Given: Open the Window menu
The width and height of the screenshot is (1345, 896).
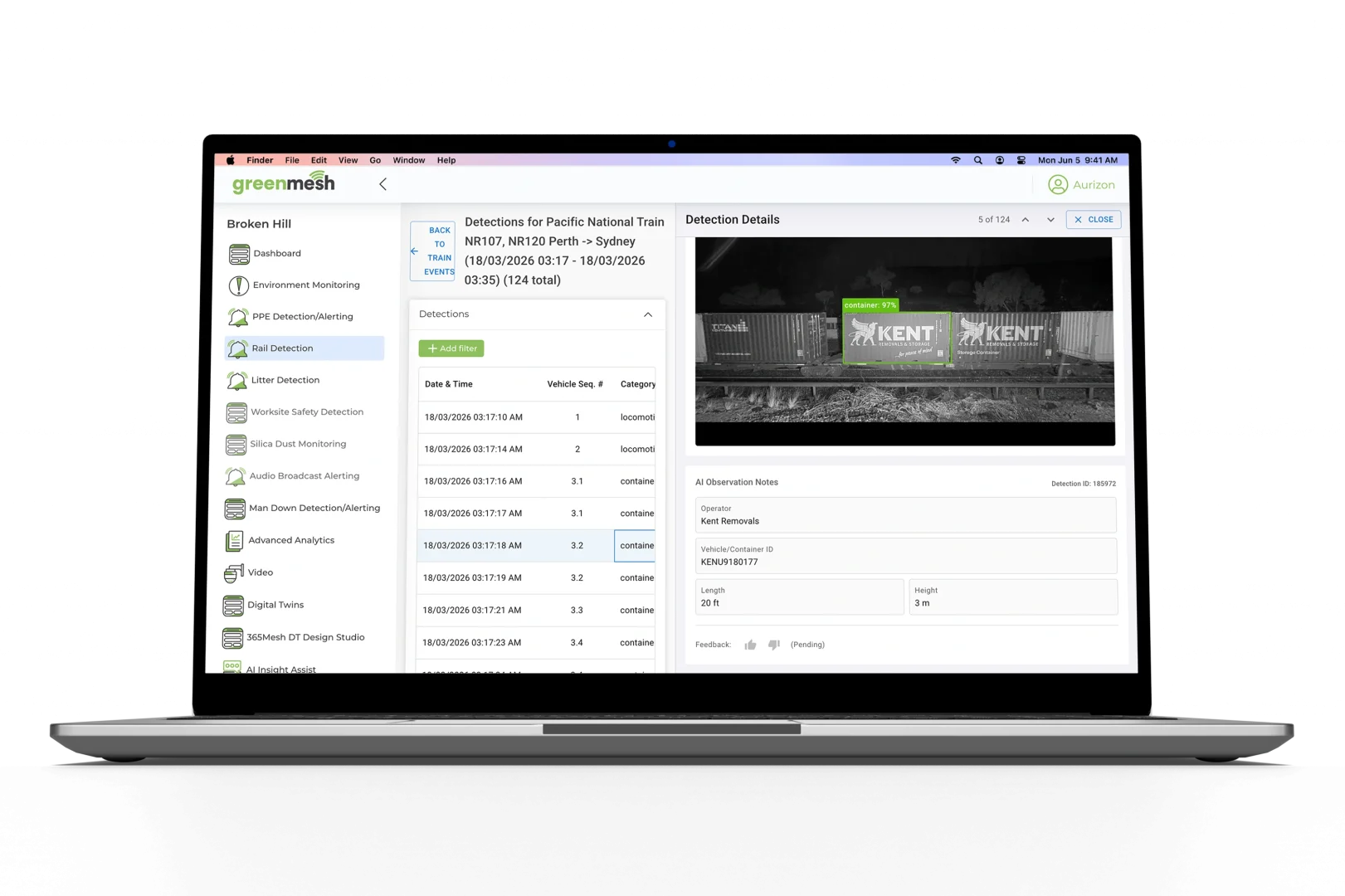Looking at the screenshot, I should [x=409, y=160].
